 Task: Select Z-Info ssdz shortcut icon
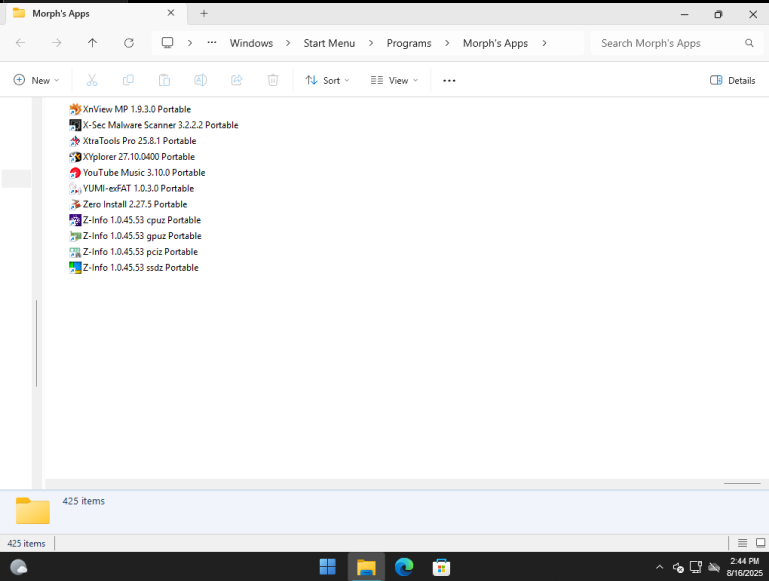[x=75, y=268]
